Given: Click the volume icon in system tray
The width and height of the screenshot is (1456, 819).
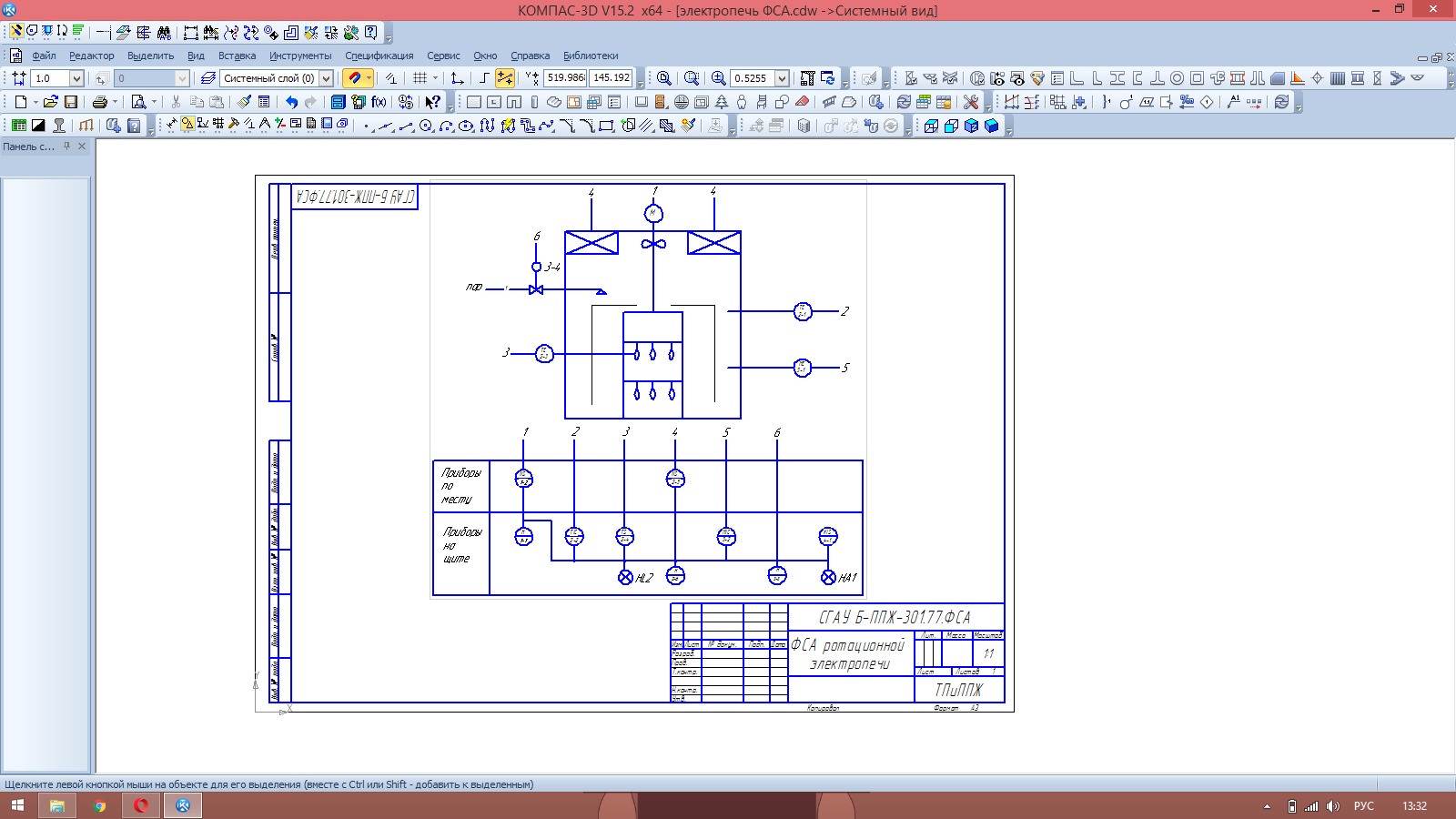Looking at the screenshot, I should (x=1333, y=806).
